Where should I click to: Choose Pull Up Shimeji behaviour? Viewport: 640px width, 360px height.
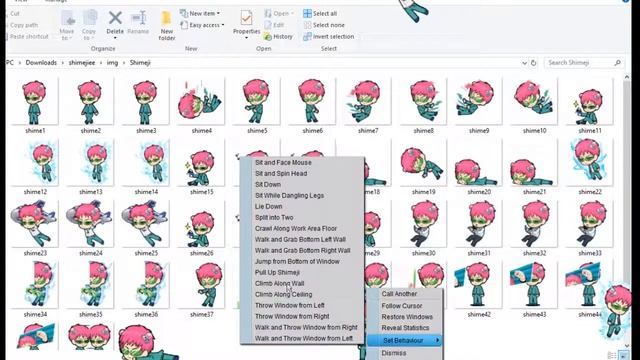277,273
